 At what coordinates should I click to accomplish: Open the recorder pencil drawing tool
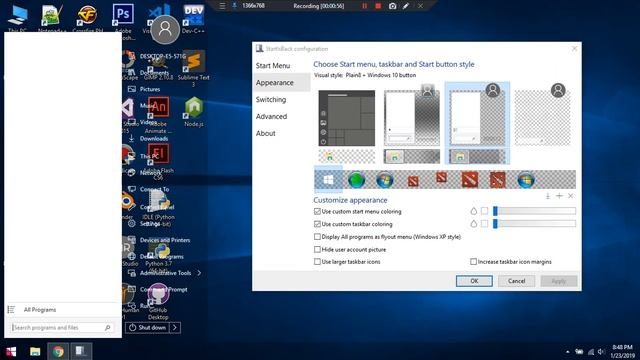pyautogui.click(x=406, y=6)
